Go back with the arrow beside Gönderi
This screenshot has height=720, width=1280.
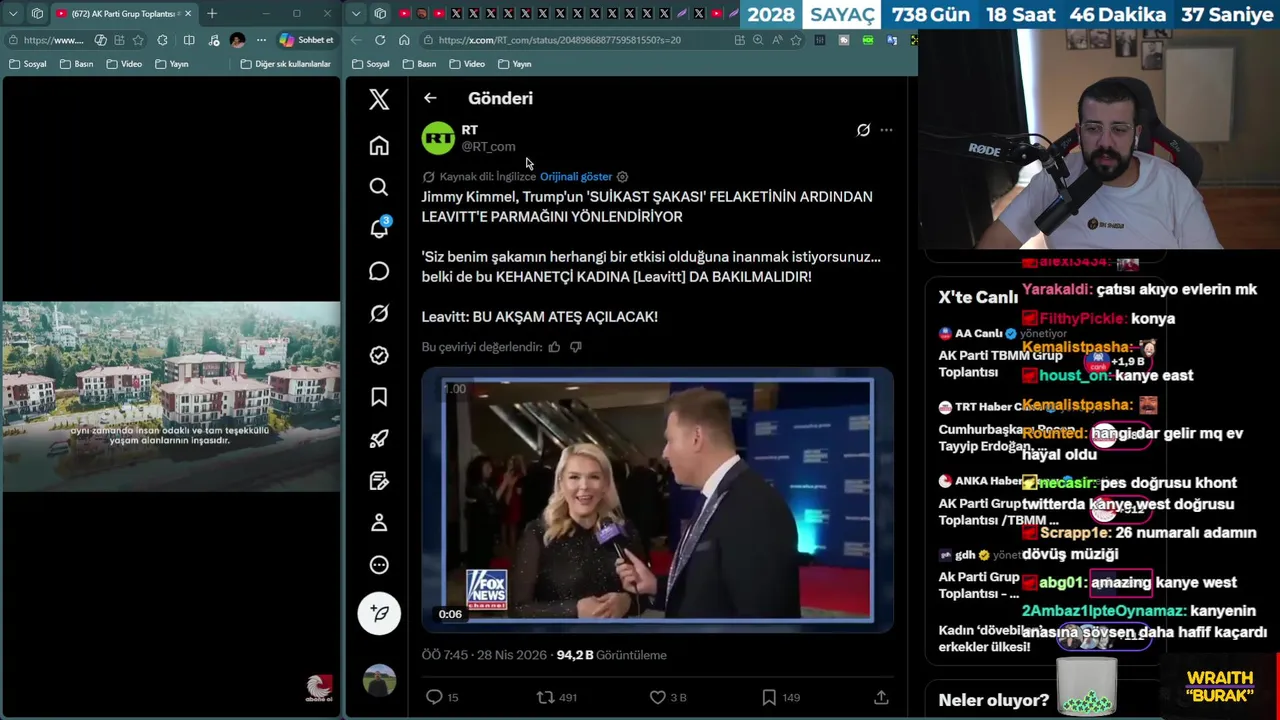(x=430, y=98)
